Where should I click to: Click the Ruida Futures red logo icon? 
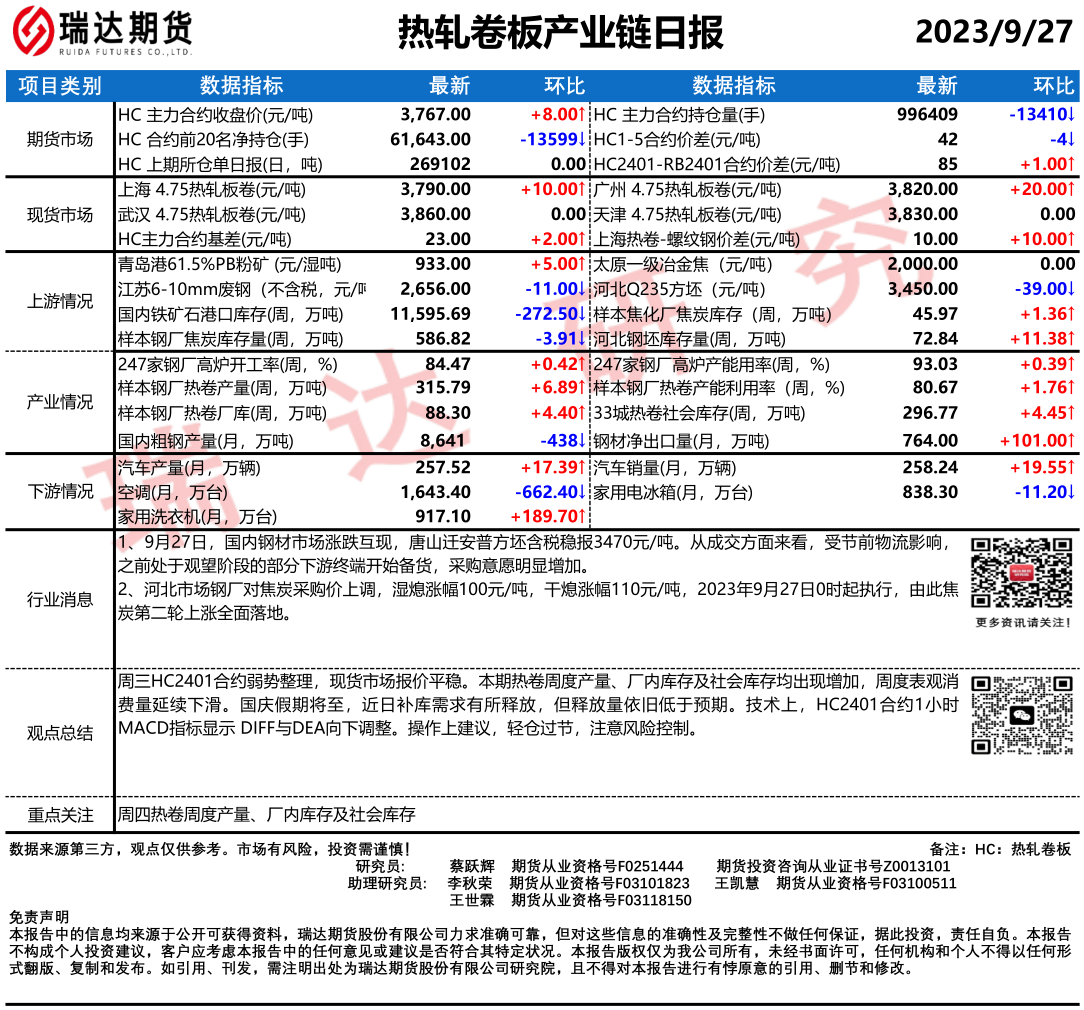(x=32, y=33)
